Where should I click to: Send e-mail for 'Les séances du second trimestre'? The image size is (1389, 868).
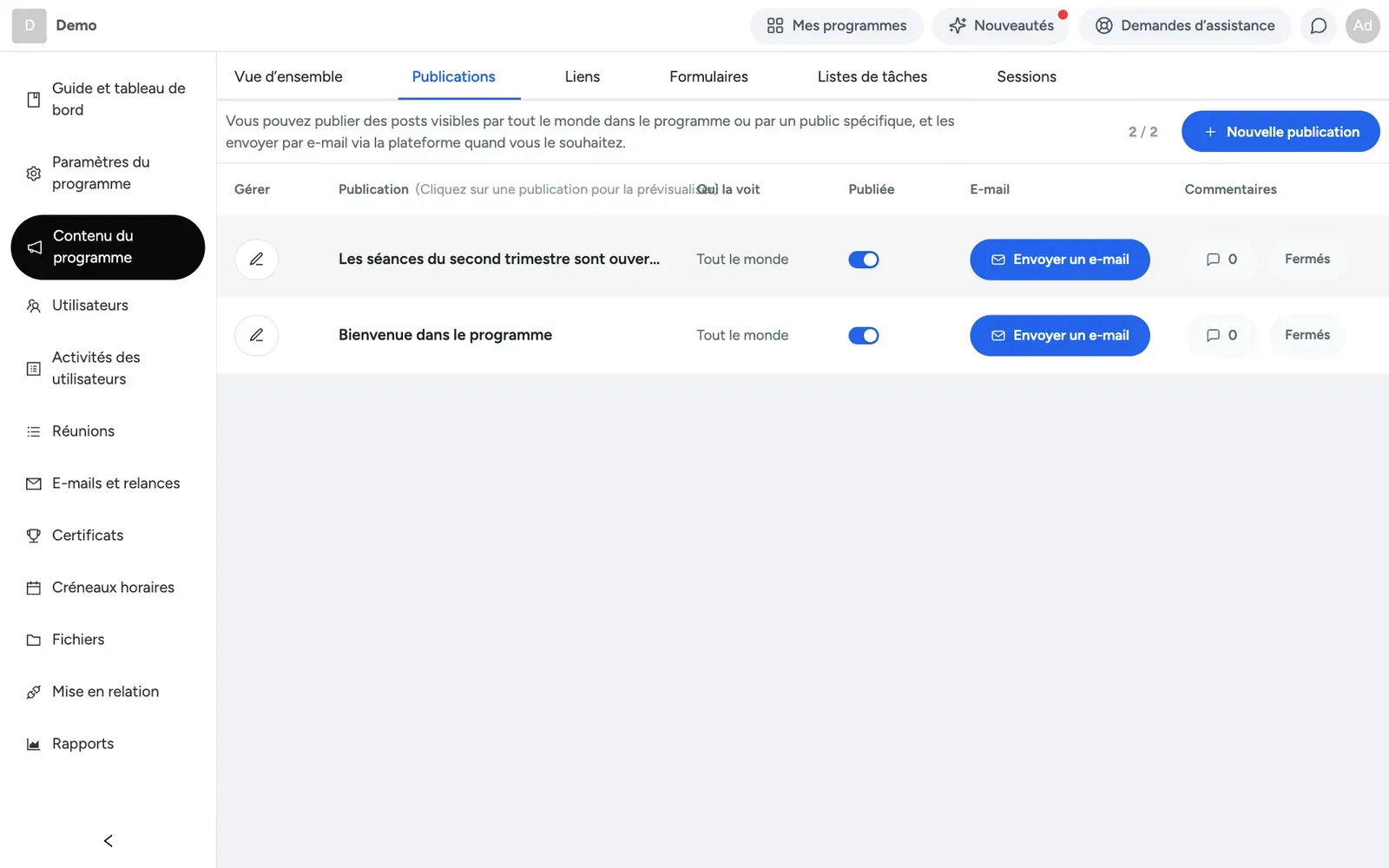1060,260
